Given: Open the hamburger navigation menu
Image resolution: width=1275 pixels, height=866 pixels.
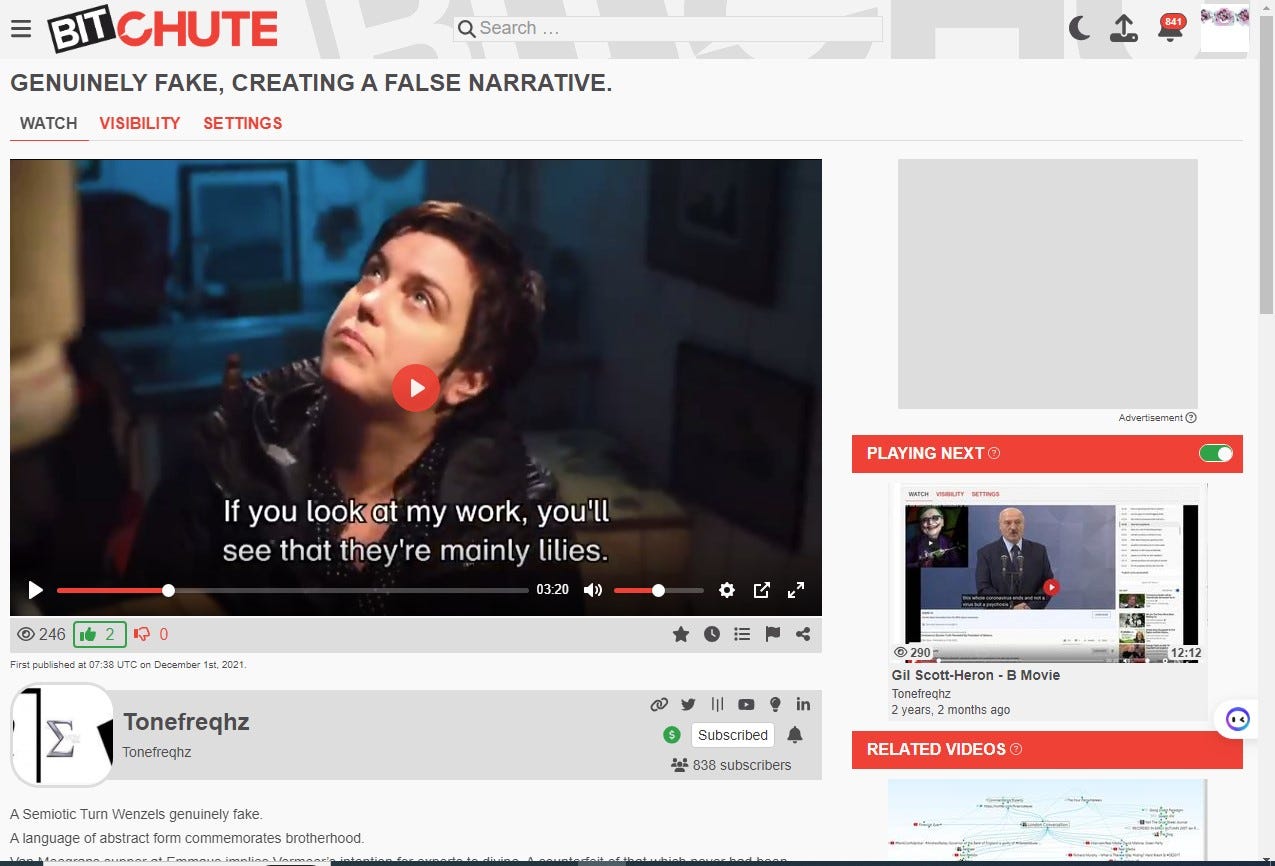Looking at the screenshot, I should click(x=21, y=28).
